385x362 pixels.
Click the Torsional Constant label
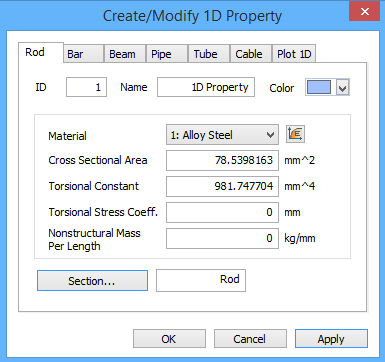[94, 186]
